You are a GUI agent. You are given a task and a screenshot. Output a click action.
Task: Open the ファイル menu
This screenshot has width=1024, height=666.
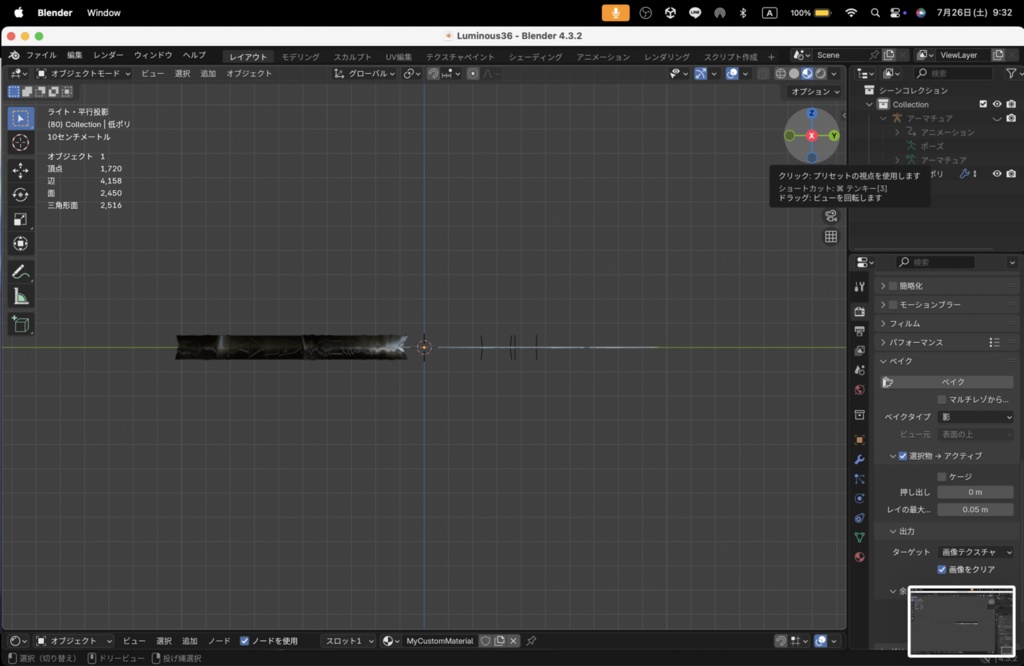[40, 56]
